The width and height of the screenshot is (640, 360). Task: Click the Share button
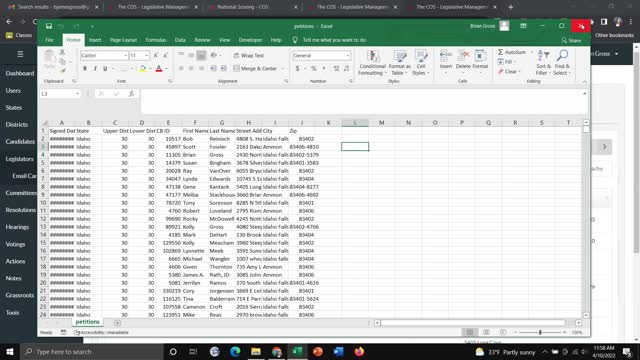coord(571,40)
